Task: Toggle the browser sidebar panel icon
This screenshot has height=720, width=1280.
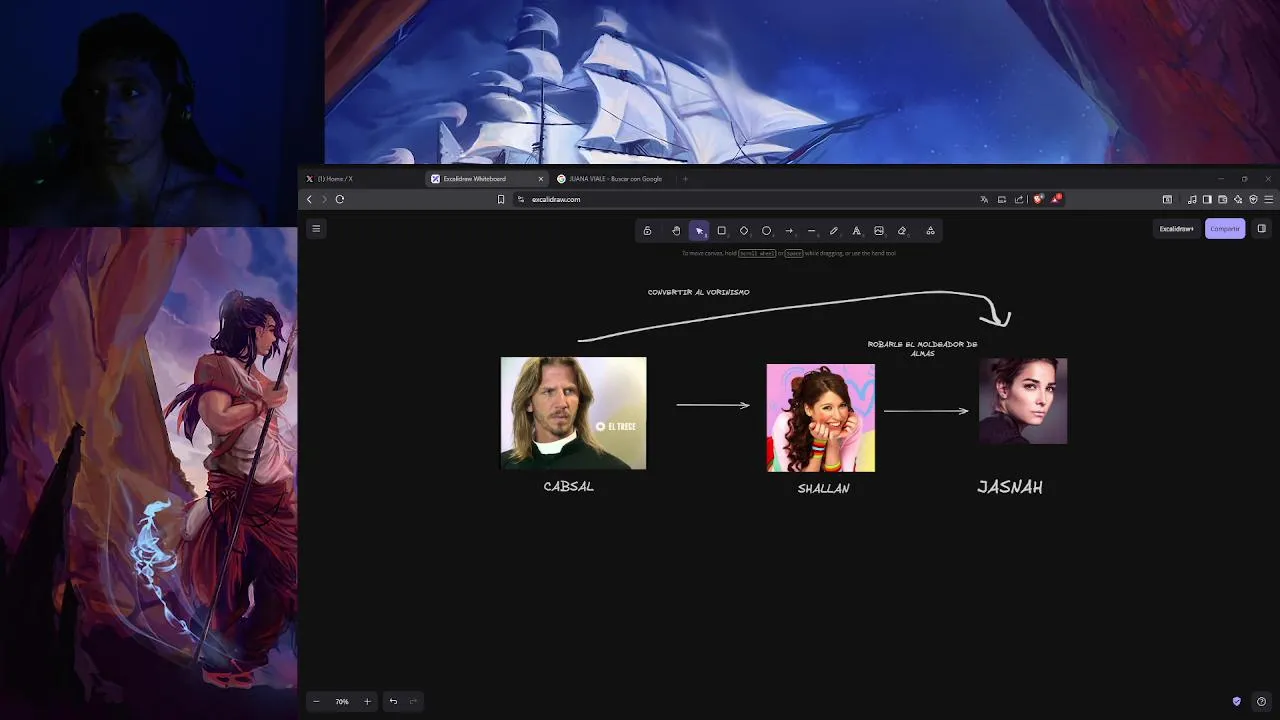Action: pos(1207,199)
